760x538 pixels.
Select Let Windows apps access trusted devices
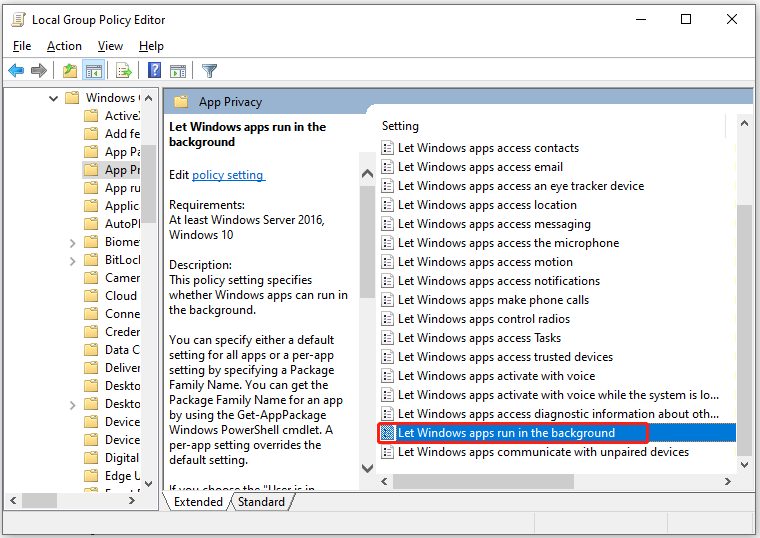click(505, 357)
